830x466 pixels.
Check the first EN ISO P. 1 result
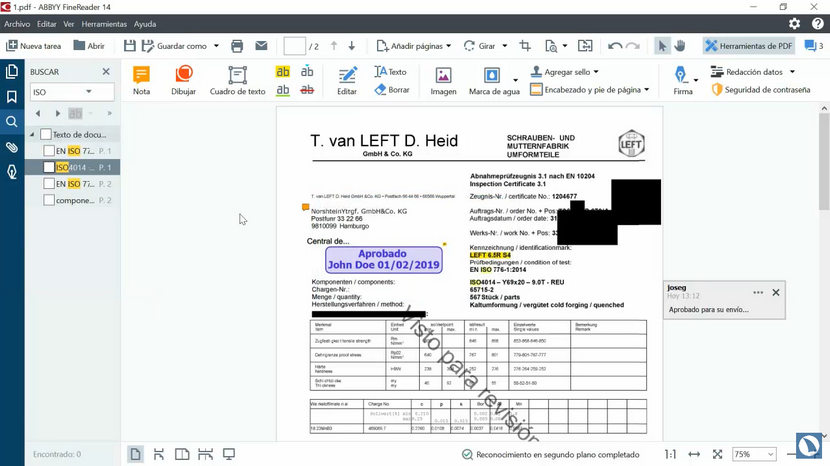coord(49,151)
